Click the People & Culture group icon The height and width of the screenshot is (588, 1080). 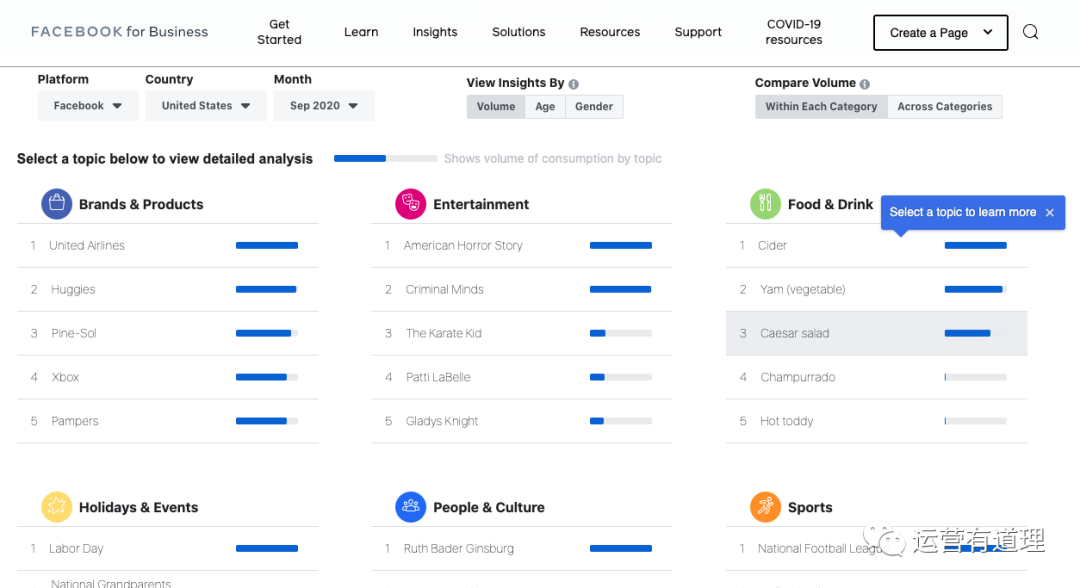[x=411, y=507]
